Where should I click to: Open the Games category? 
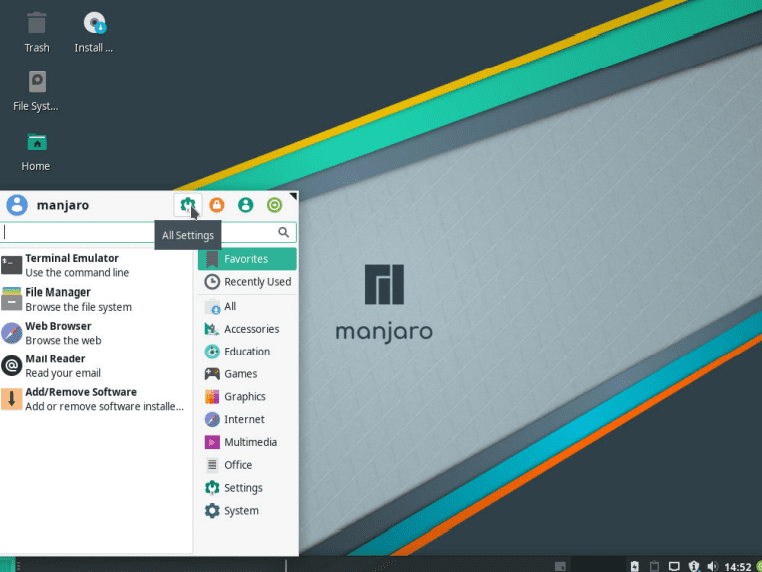[247, 374]
